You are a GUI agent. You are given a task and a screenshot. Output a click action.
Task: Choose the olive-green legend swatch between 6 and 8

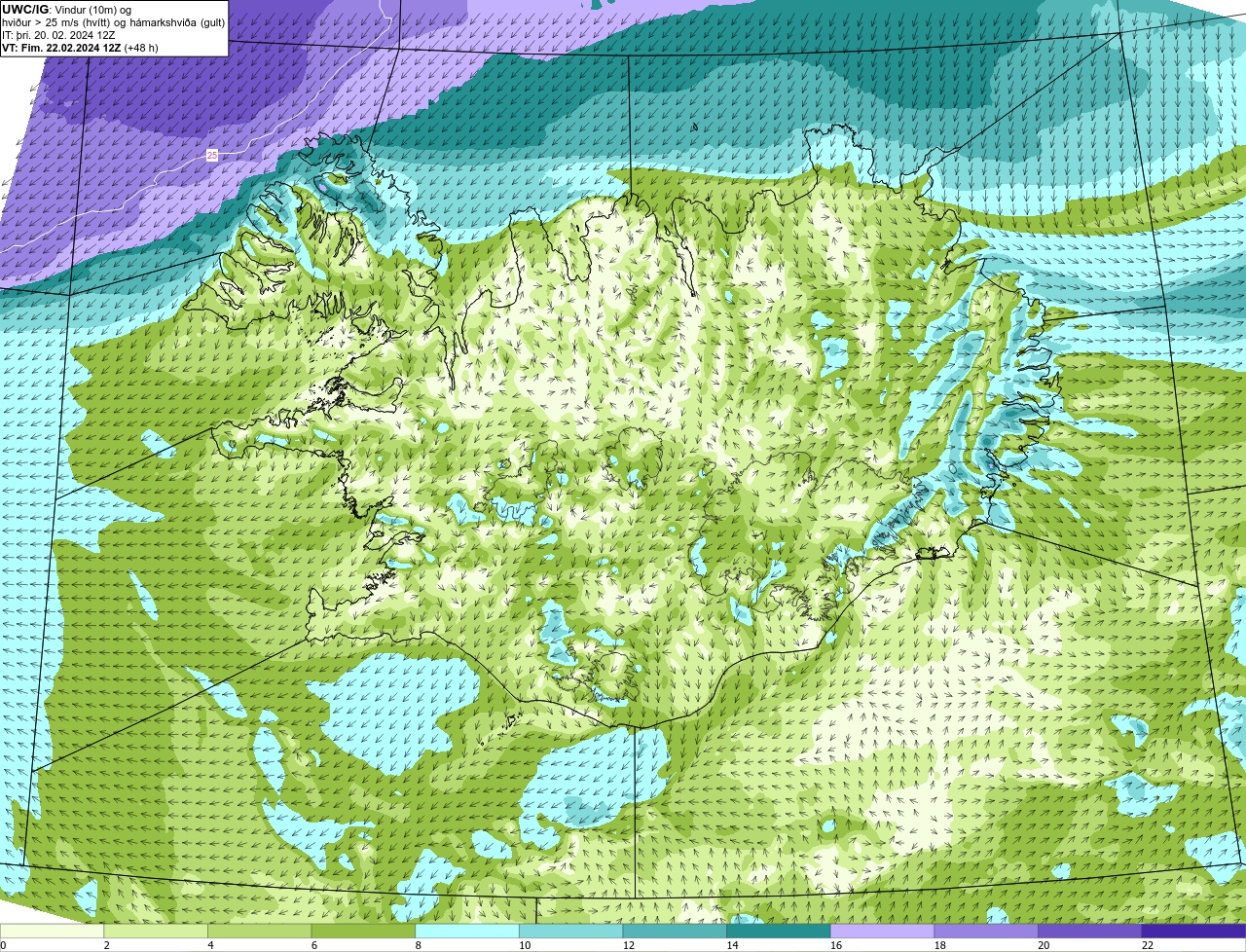coord(363,932)
